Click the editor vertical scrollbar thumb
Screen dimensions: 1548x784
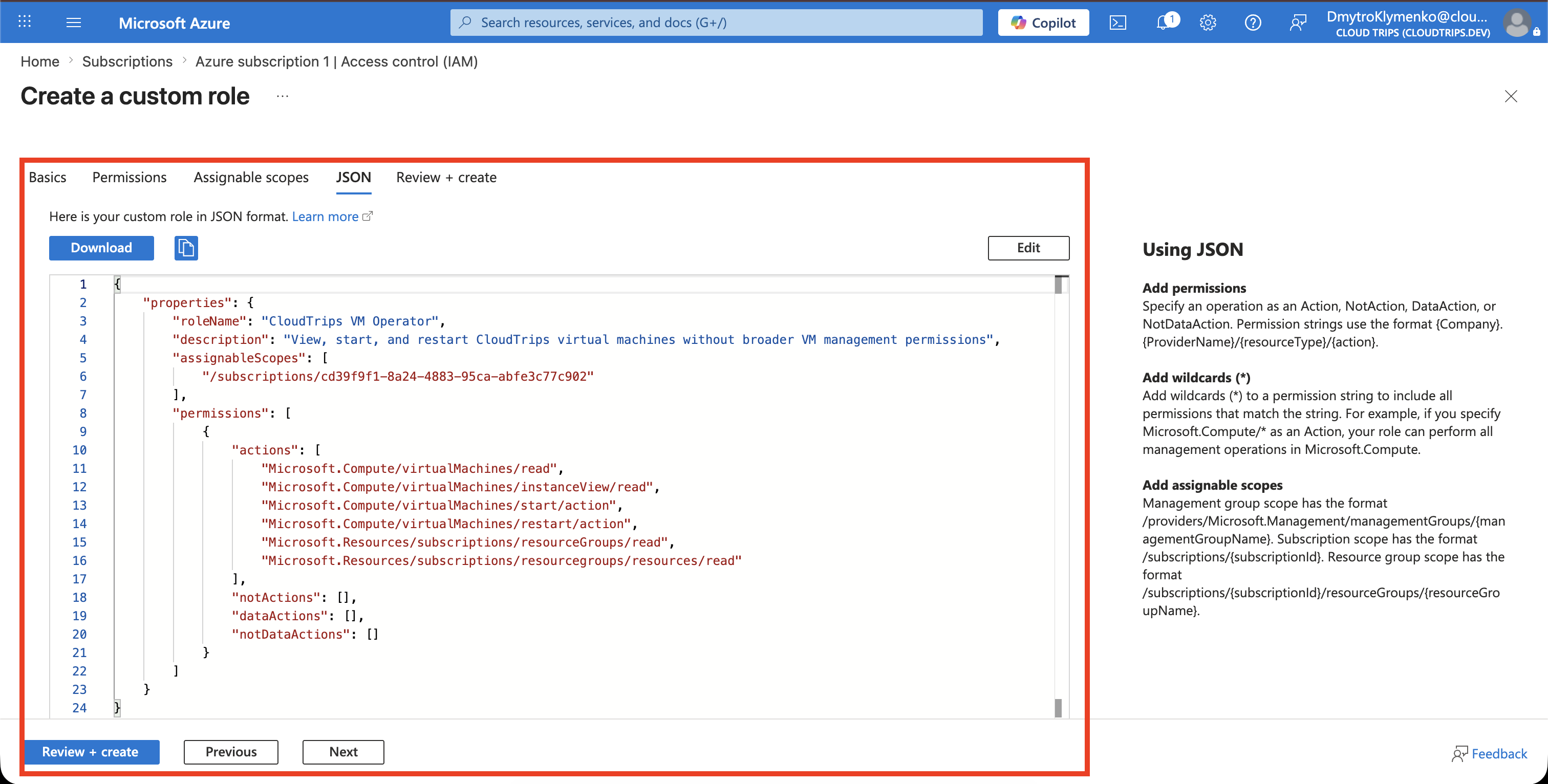[1059, 285]
